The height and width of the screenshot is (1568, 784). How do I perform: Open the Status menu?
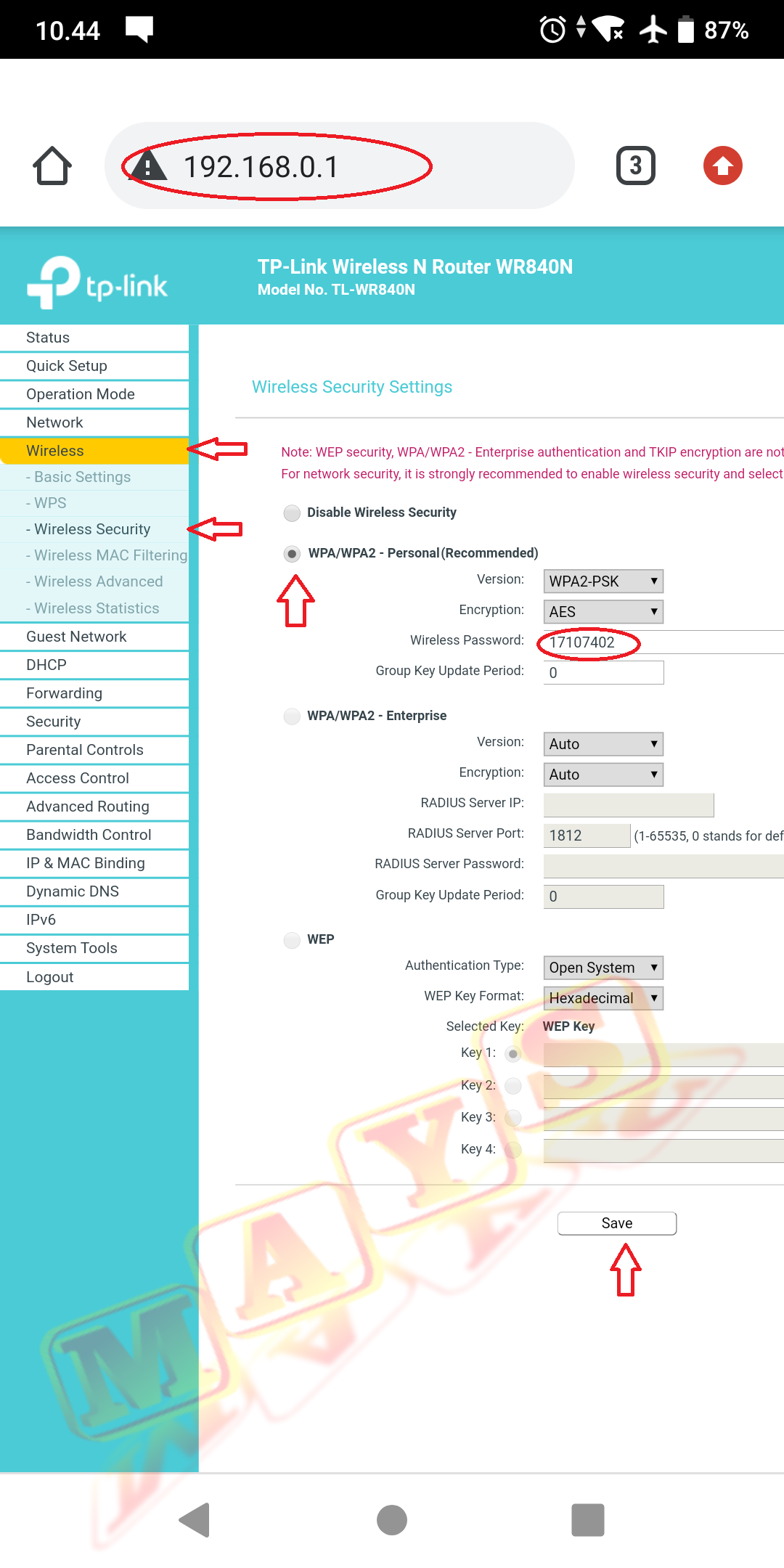click(94, 338)
